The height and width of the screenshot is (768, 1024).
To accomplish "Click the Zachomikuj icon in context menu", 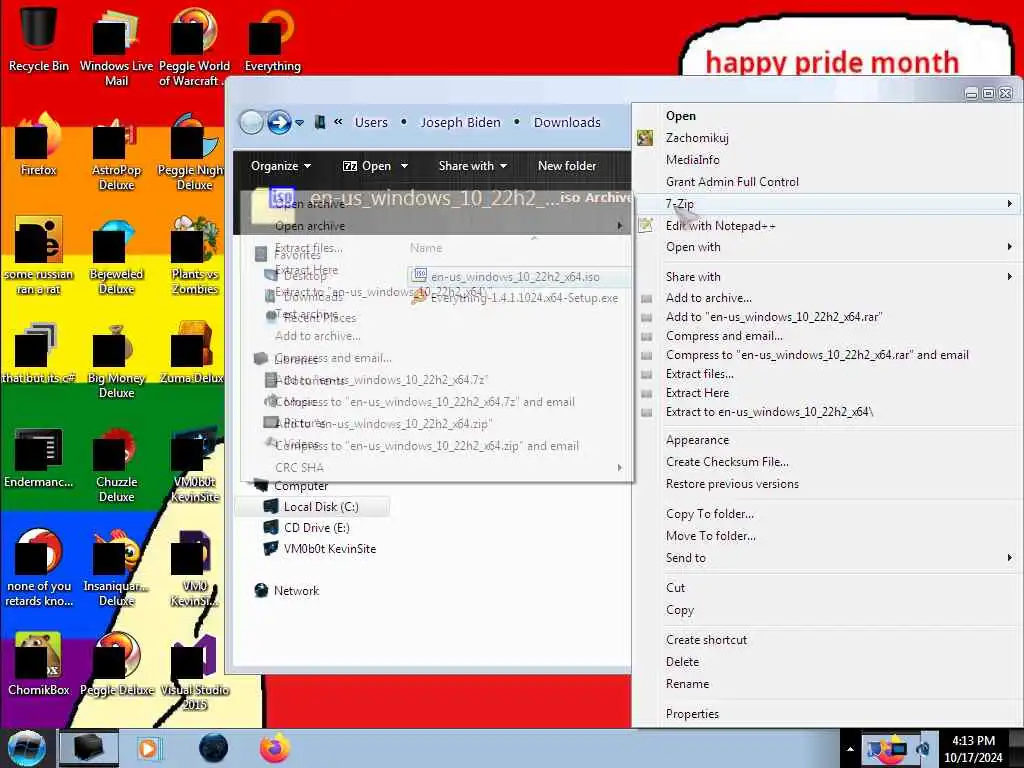I will 645,138.
